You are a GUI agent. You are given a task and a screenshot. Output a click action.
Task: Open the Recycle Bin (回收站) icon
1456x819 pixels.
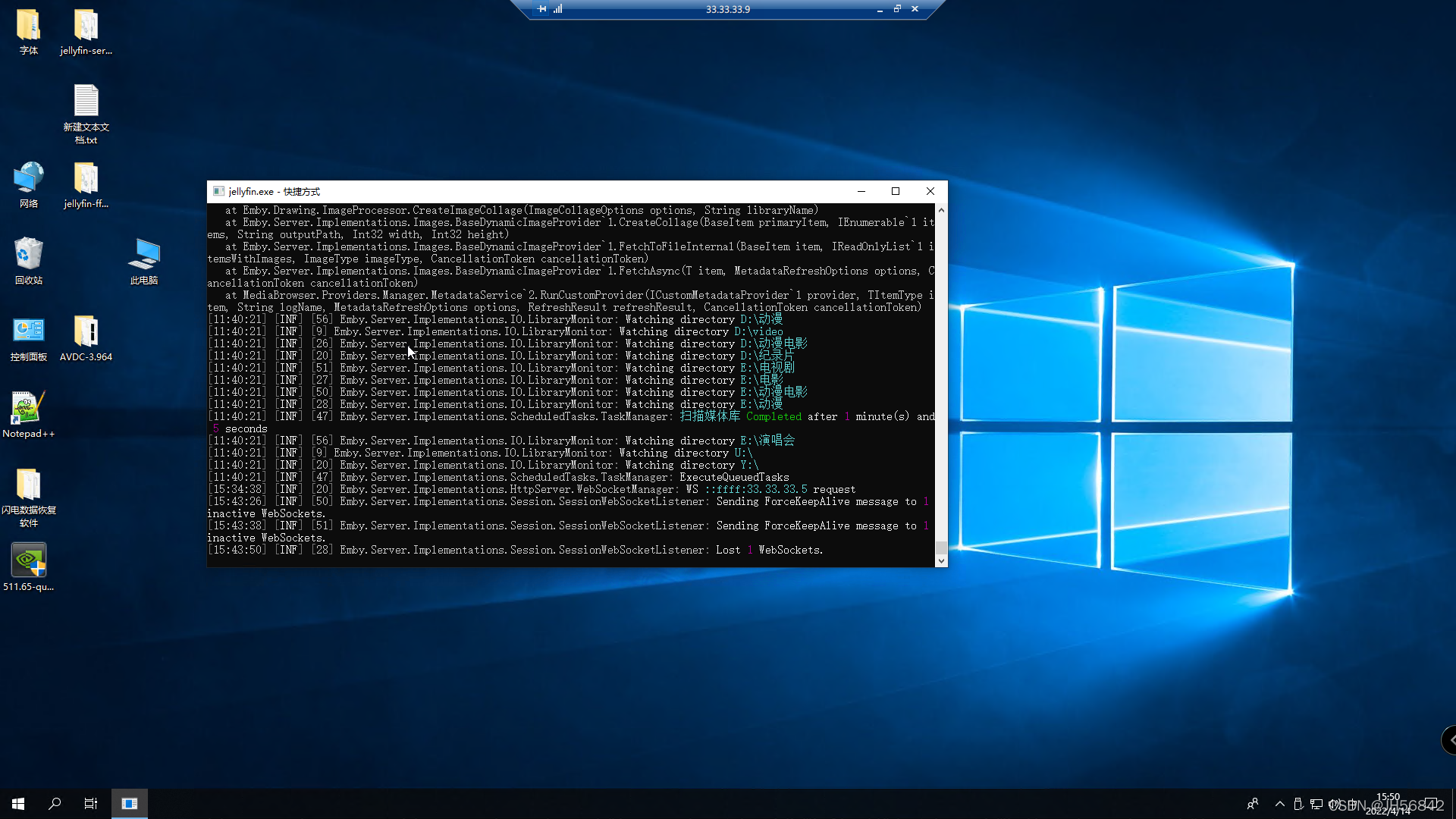(29, 255)
